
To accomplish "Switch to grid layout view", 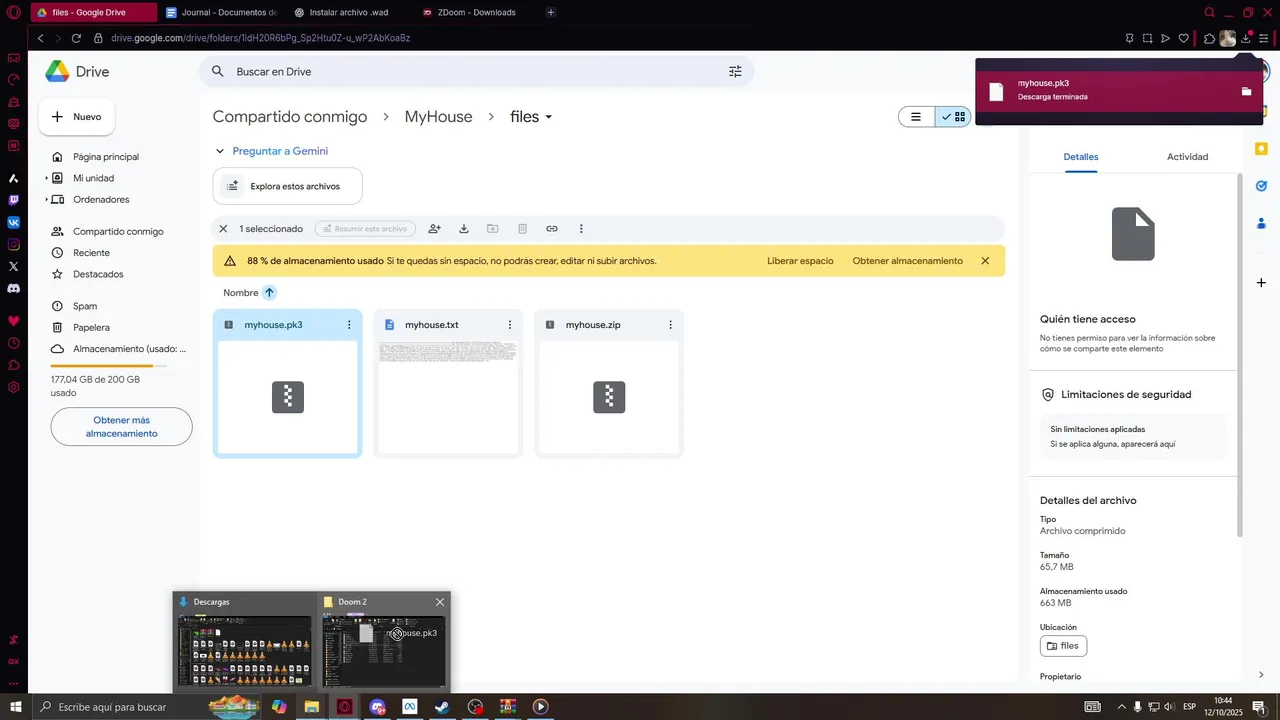I will 953,117.
